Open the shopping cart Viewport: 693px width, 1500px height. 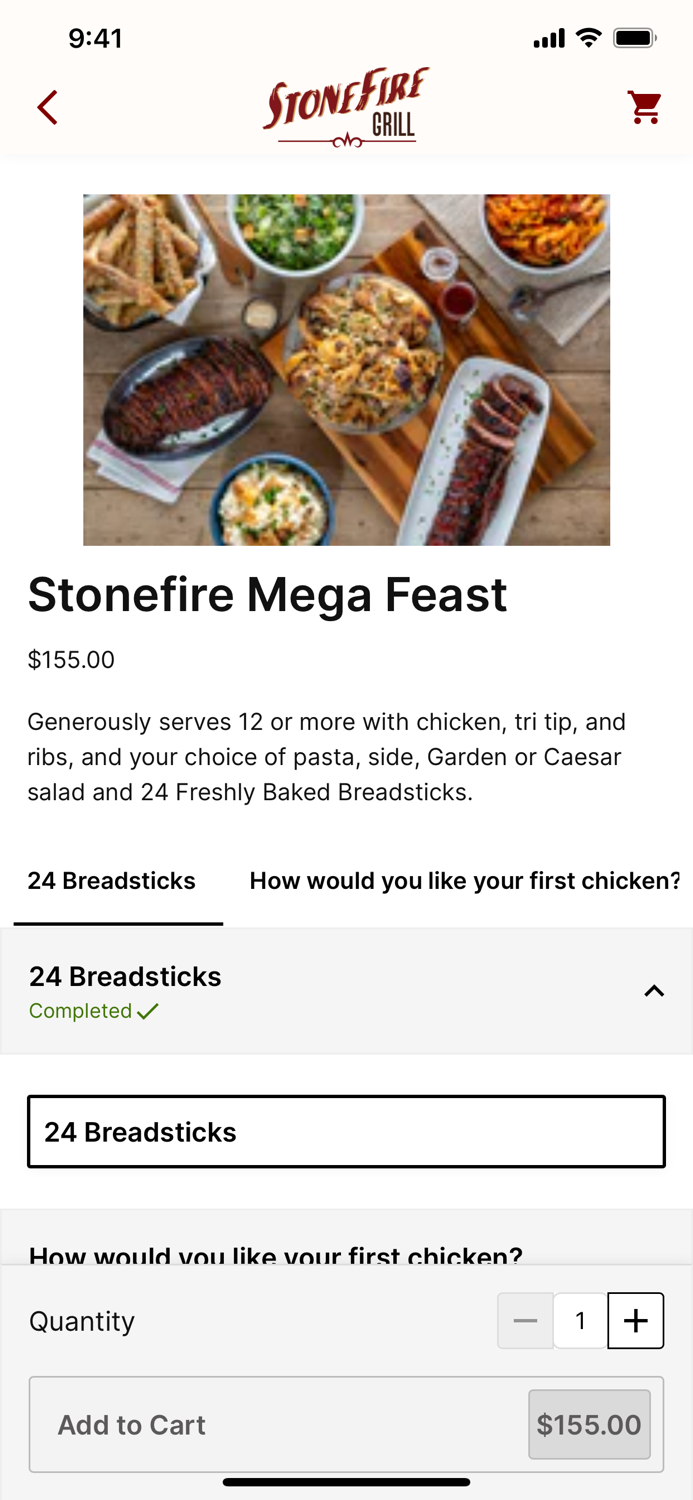click(x=645, y=107)
